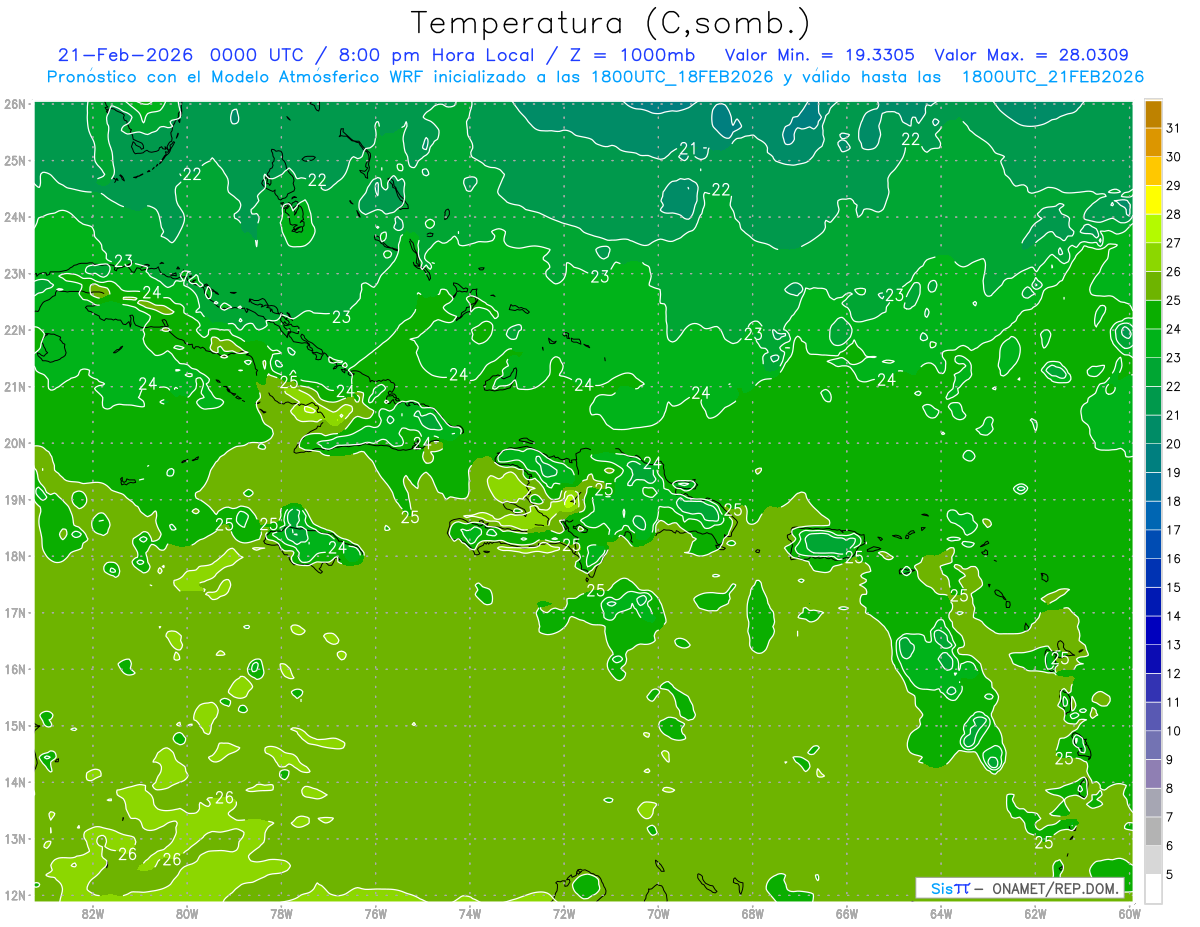Click the 72W longitude label
Viewport: 1200px width, 927px height.
point(564,913)
